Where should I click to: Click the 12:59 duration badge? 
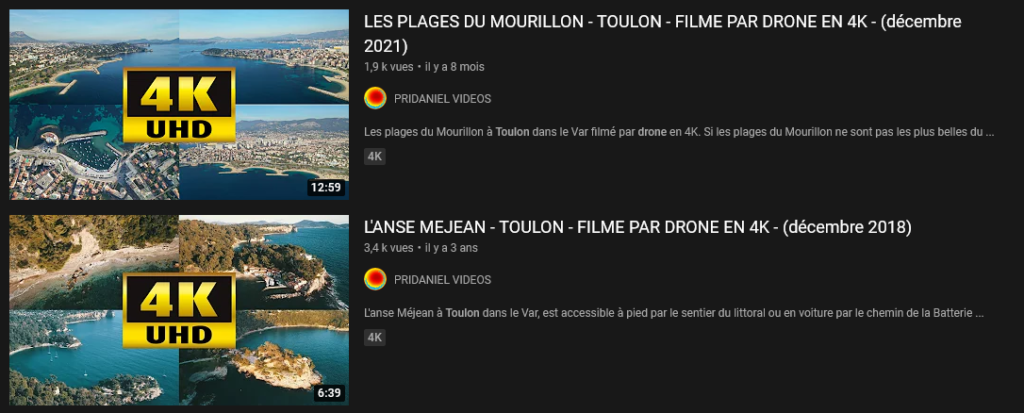pos(326,188)
